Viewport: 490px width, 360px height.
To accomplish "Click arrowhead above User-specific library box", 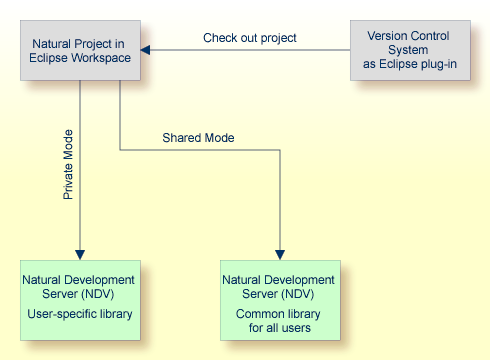I will [x=80, y=255].
